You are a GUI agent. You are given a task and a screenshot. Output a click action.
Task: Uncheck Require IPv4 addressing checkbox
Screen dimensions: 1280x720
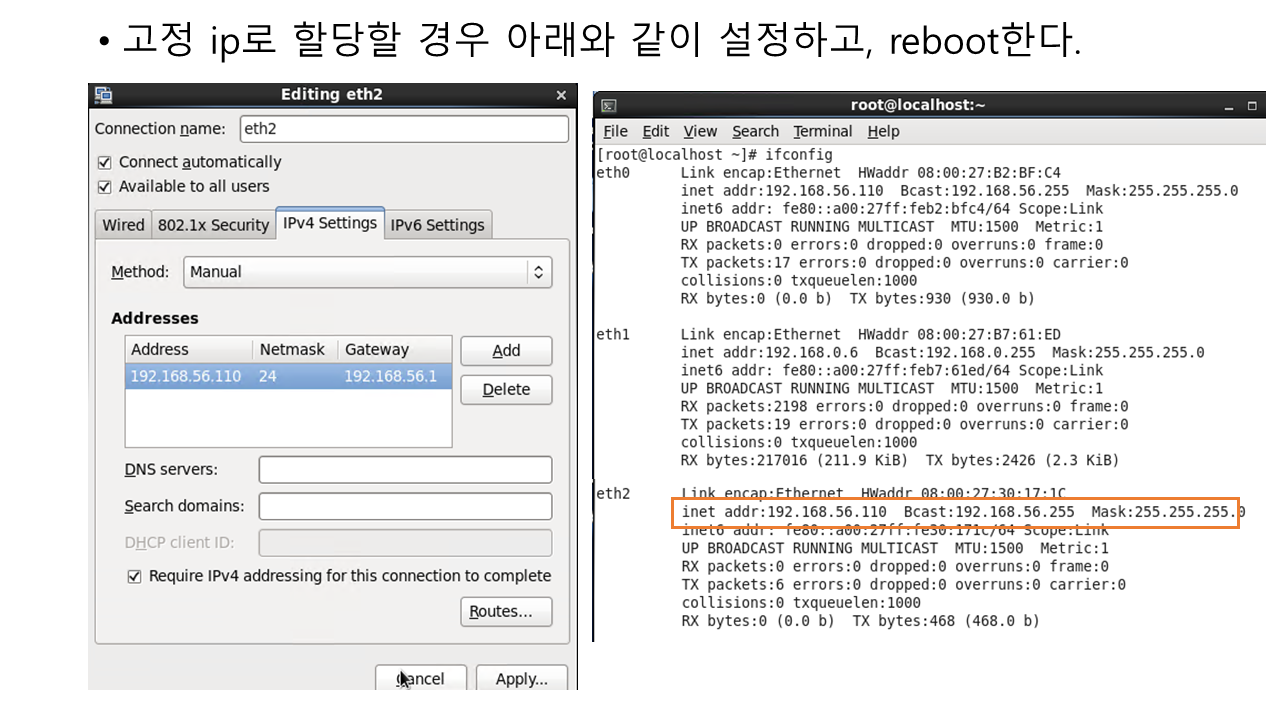click(134, 577)
